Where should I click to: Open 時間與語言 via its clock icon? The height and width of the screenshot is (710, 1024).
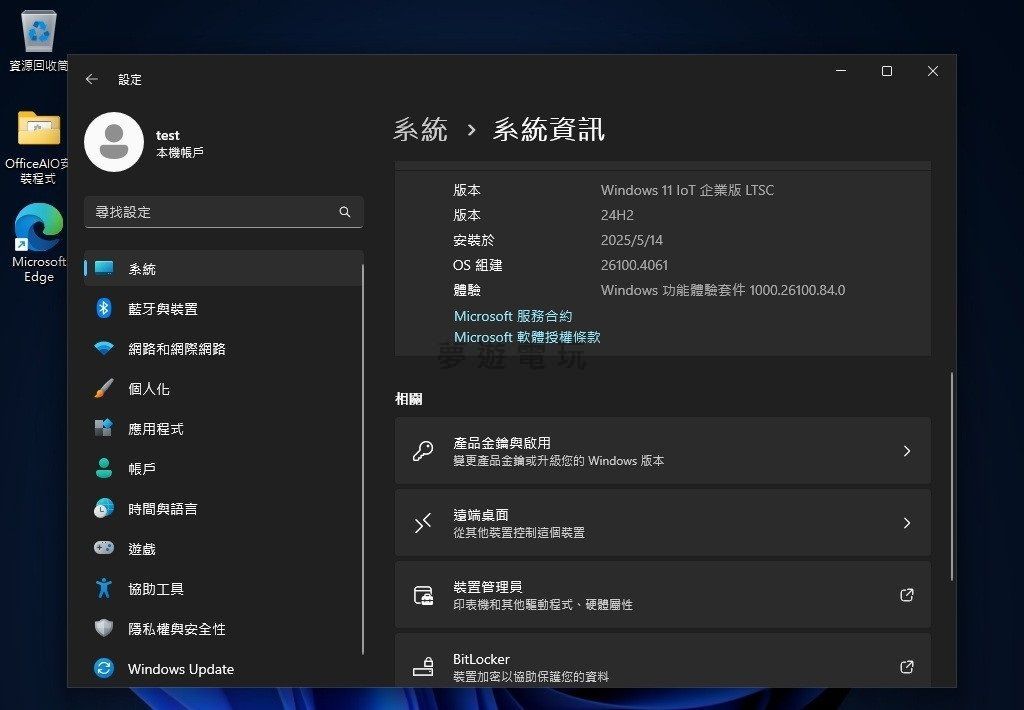[104, 509]
